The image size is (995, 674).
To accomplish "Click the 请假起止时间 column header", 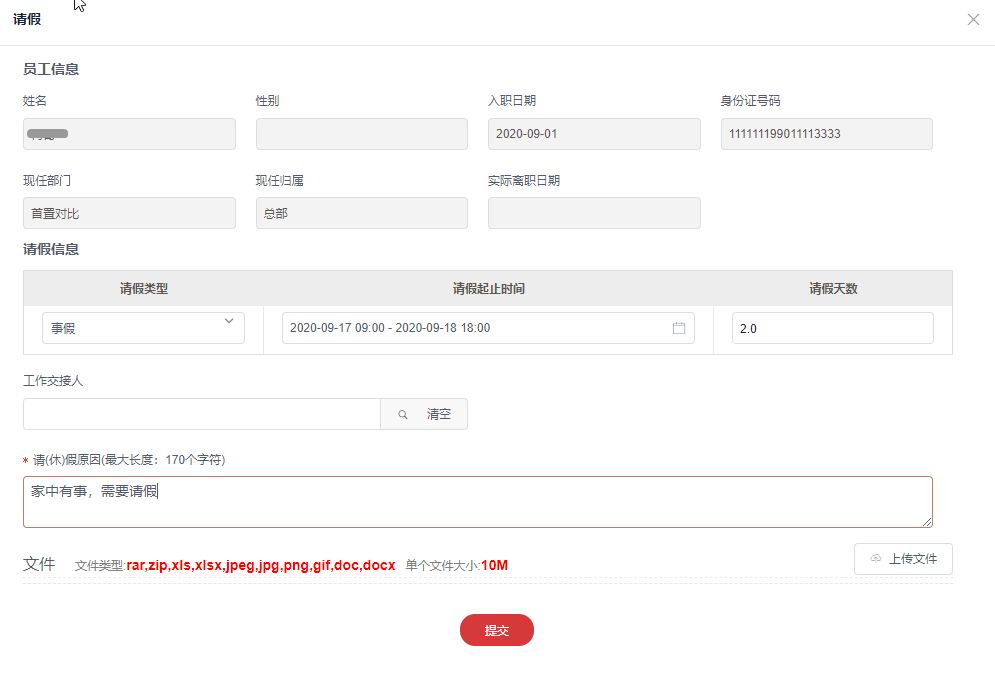I will click(489, 289).
